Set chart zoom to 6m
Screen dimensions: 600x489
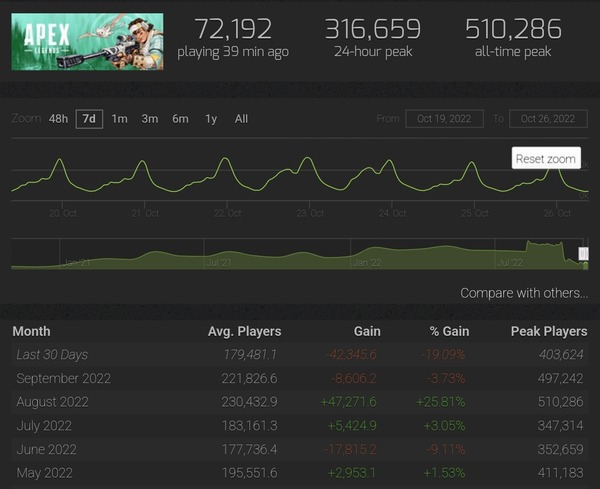click(x=180, y=119)
